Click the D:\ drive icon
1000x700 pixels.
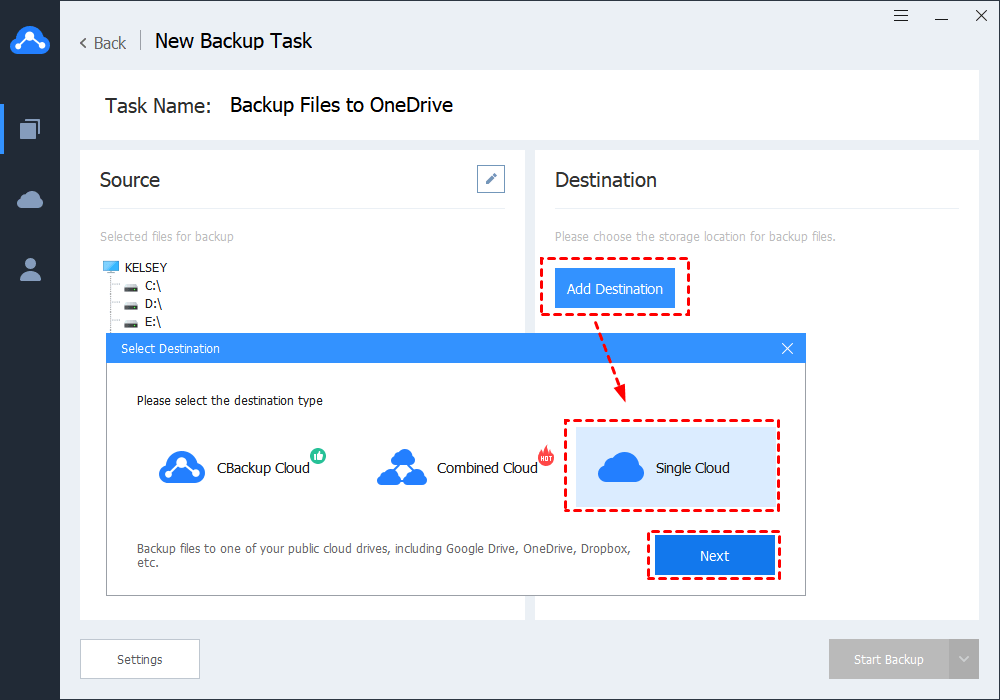click(131, 305)
